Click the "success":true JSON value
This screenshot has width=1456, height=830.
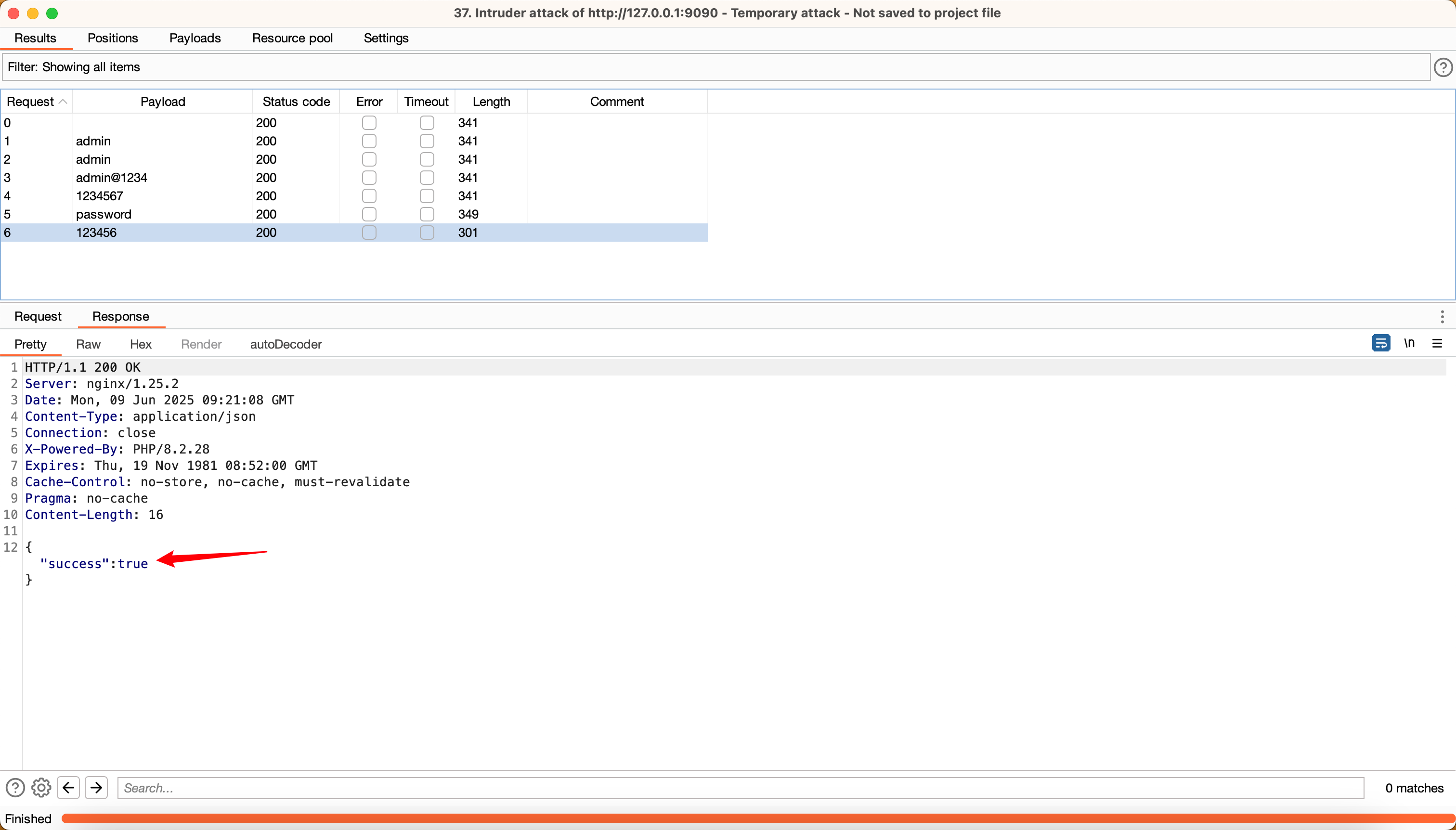click(x=94, y=564)
